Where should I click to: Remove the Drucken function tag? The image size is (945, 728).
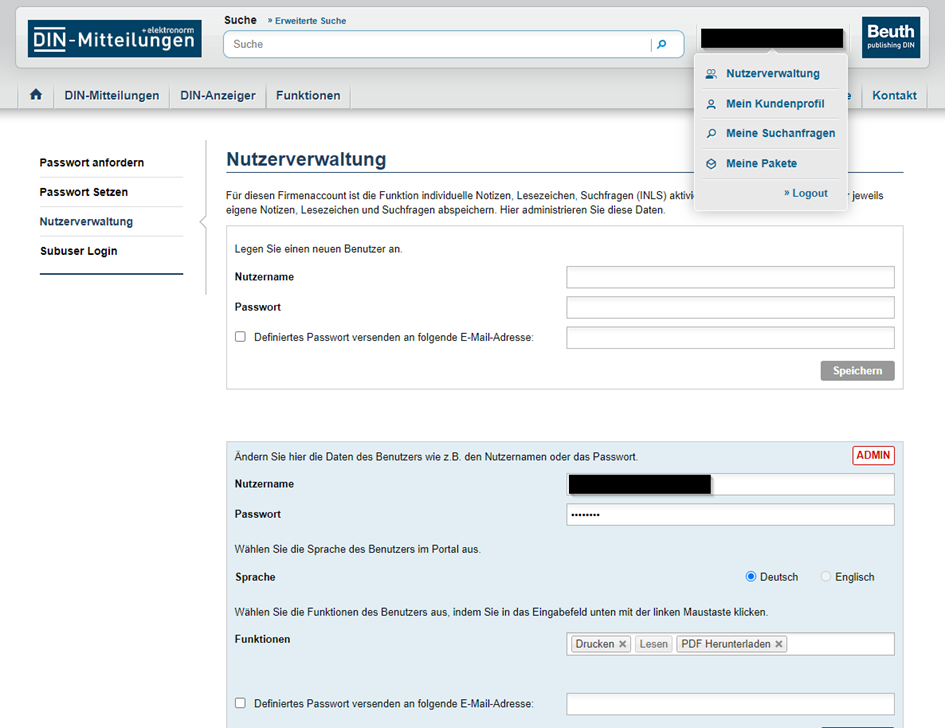click(622, 644)
